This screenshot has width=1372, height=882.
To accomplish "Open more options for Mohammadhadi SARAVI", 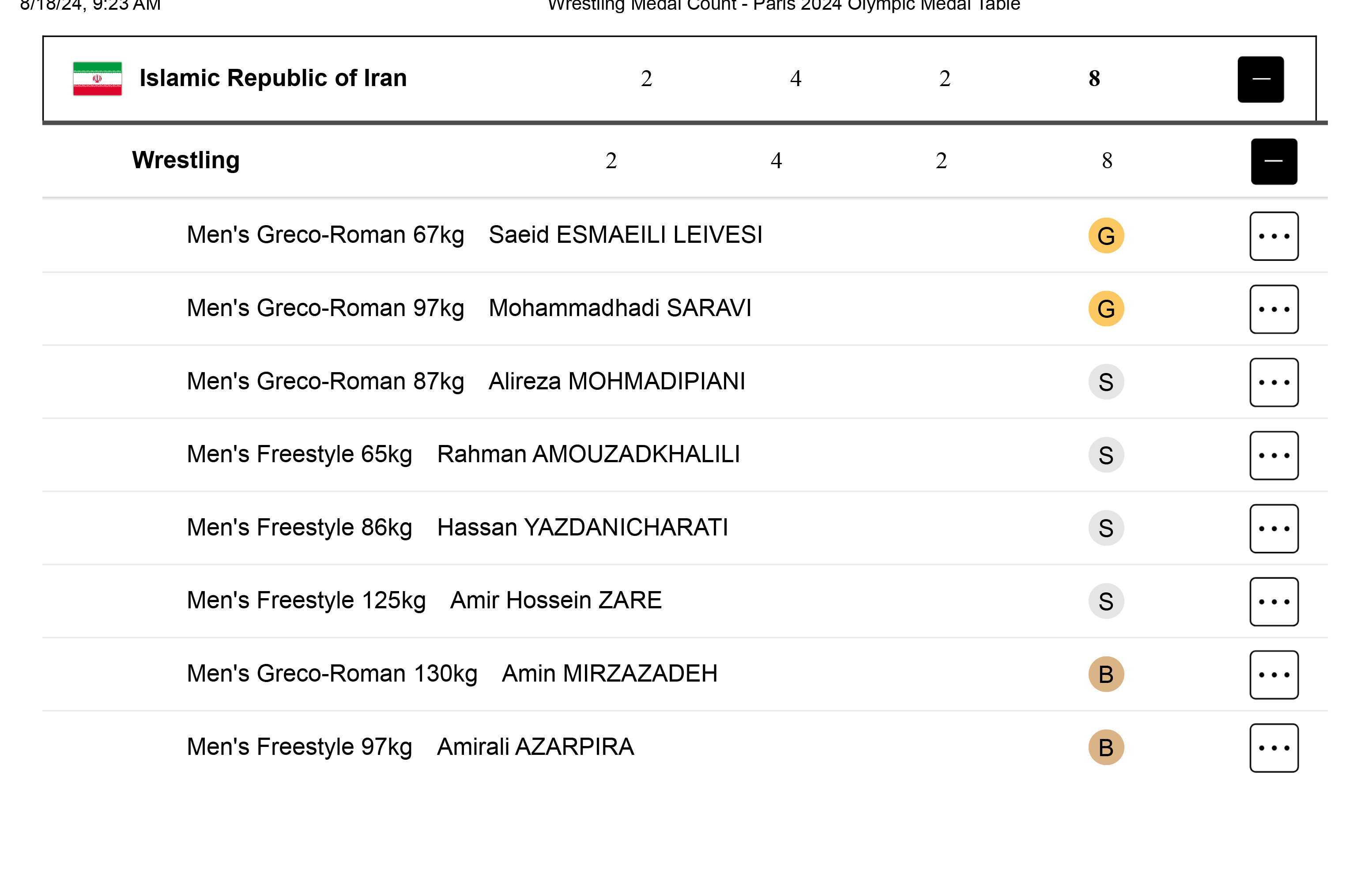I will [x=1274, y=309].
